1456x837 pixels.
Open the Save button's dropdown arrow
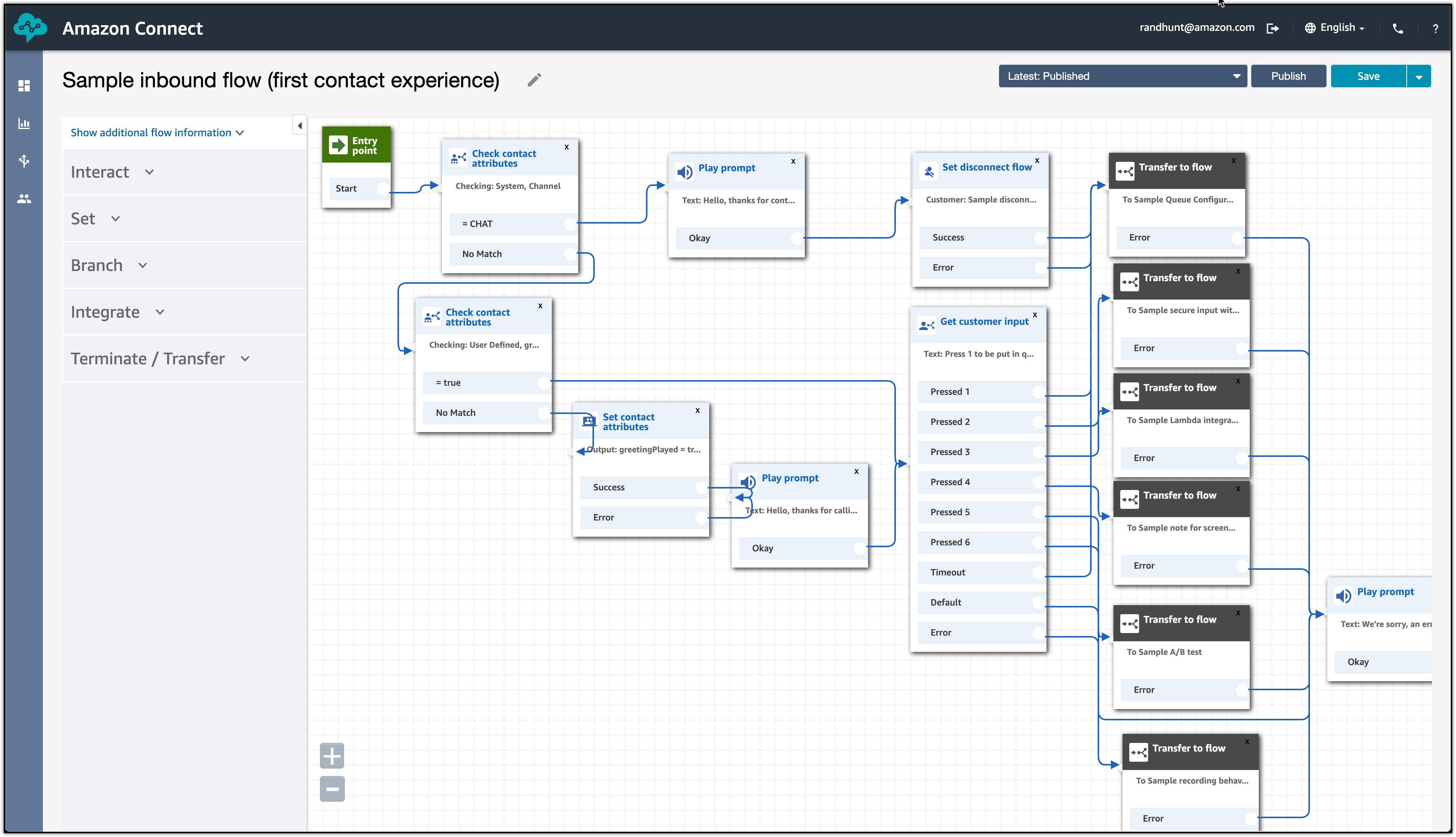pyautogui.click(x=1419, y=76)
